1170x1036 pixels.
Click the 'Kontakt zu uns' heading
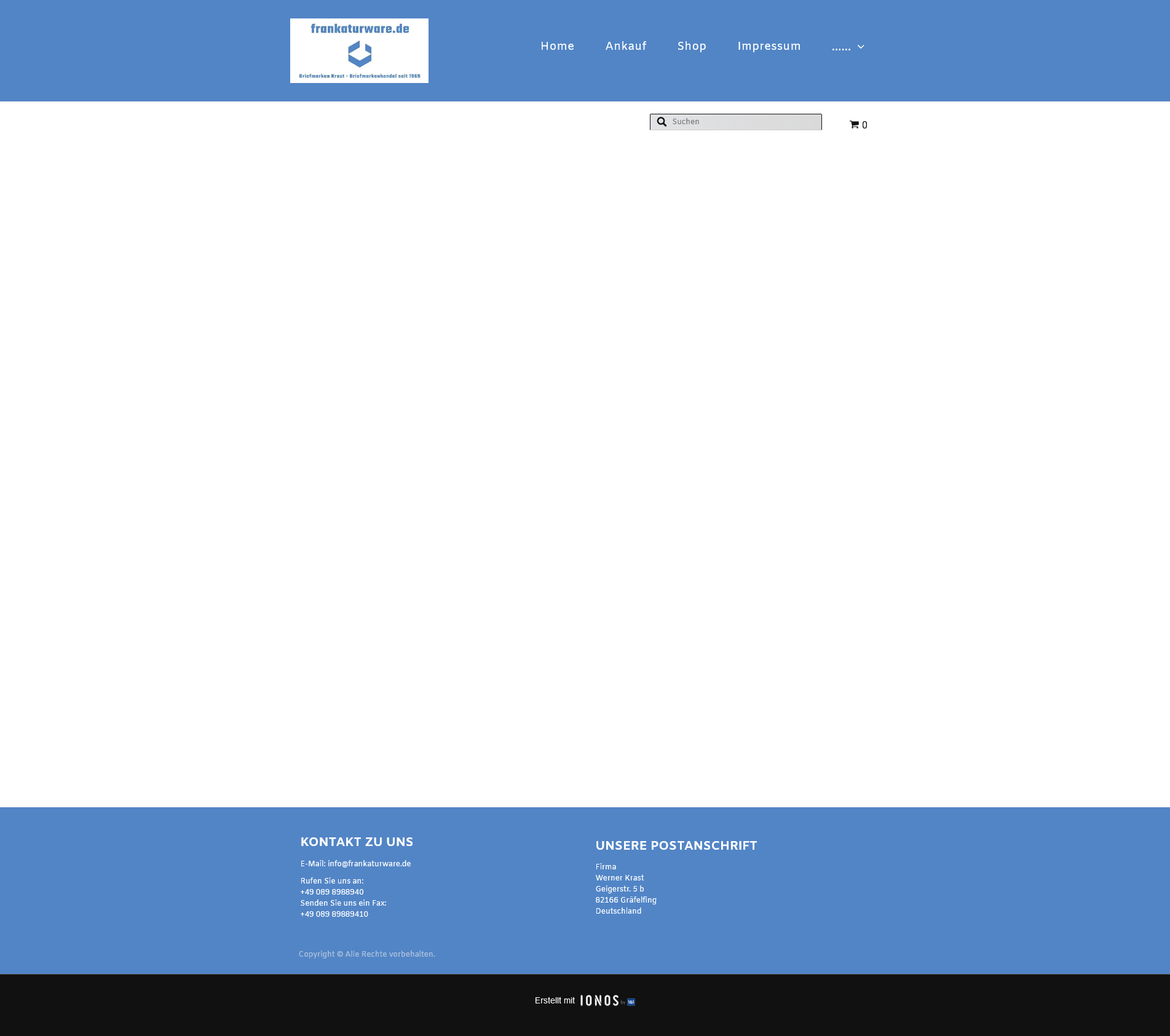point(357,842)
